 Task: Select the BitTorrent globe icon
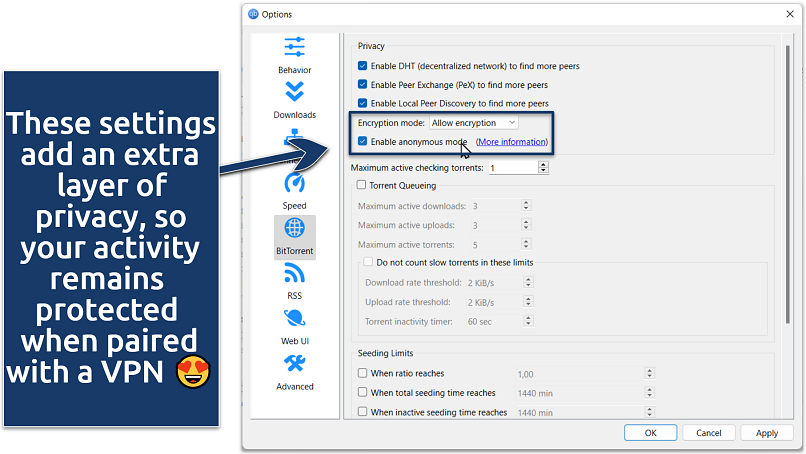[294, 229]
